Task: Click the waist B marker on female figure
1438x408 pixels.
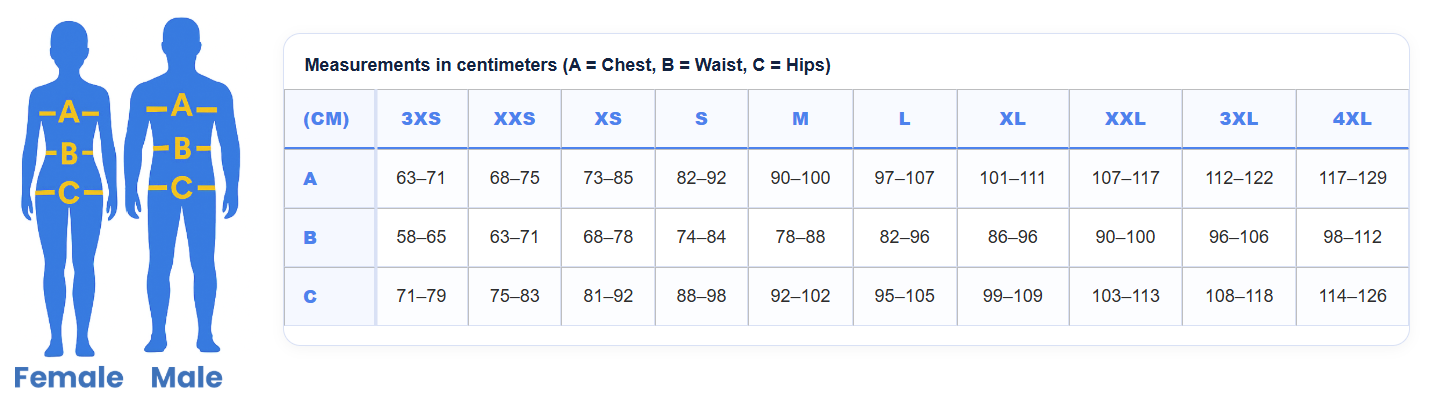Action: 69,154
